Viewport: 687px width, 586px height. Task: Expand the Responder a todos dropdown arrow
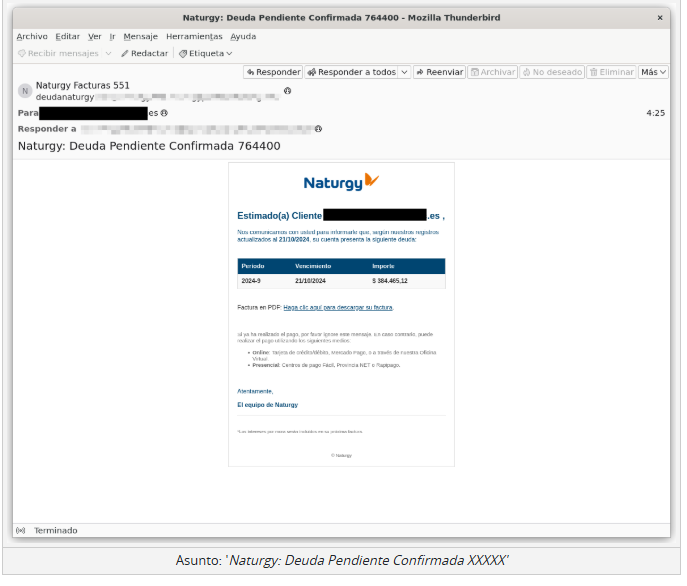tap(405, 72)
